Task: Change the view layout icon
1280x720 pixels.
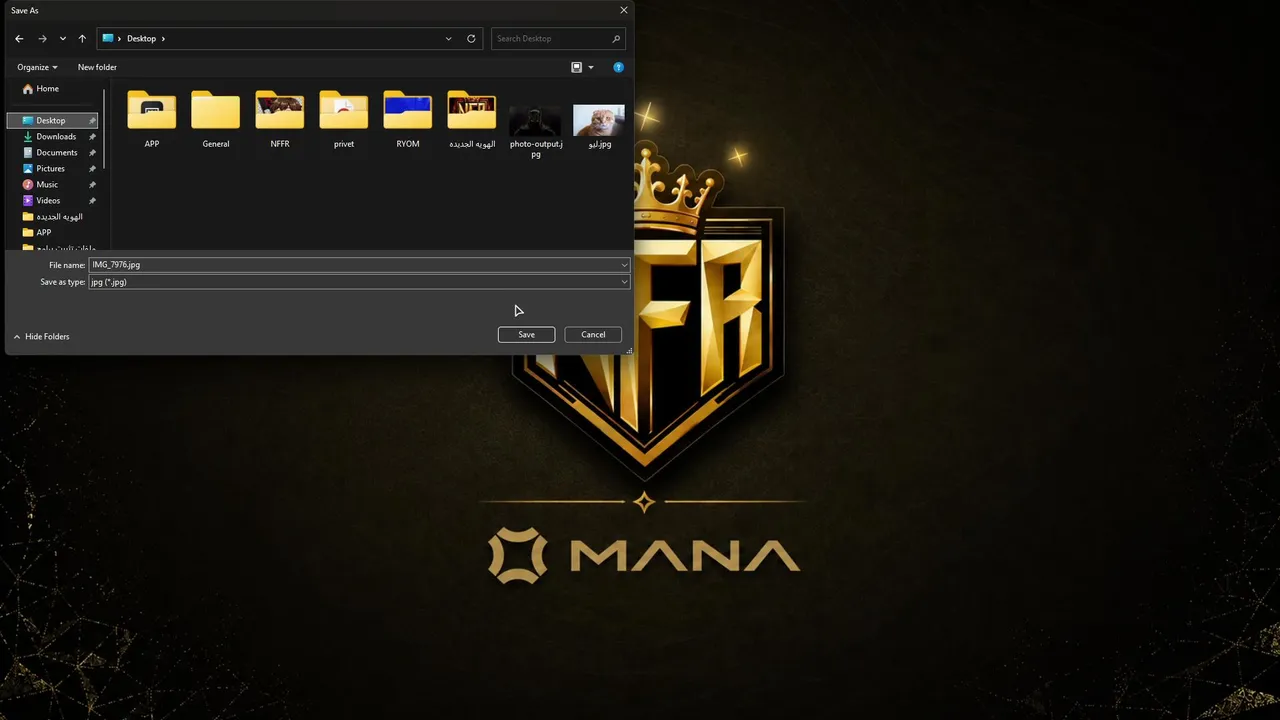Action: point(576,67)
